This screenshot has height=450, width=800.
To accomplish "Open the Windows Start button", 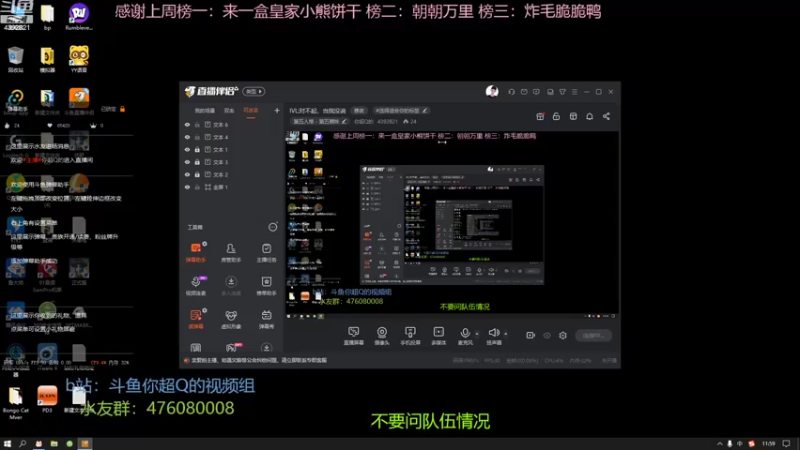I will pos(7,444).
